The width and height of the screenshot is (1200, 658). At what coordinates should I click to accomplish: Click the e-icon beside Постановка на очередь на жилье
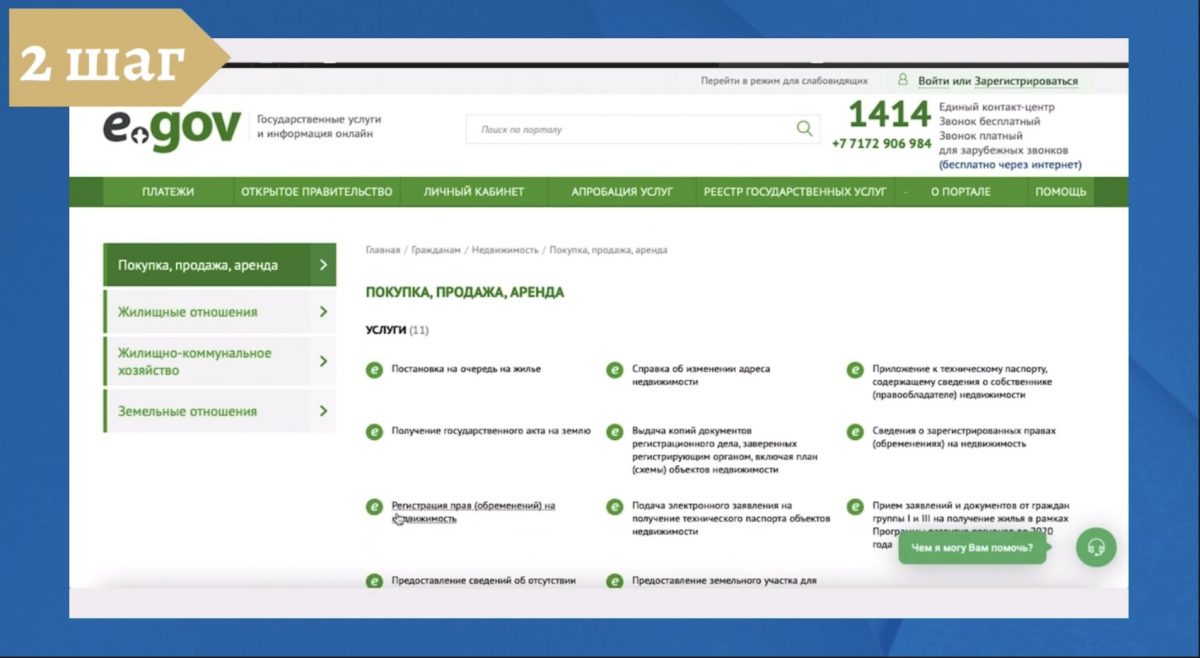click(x=374, y=370)
